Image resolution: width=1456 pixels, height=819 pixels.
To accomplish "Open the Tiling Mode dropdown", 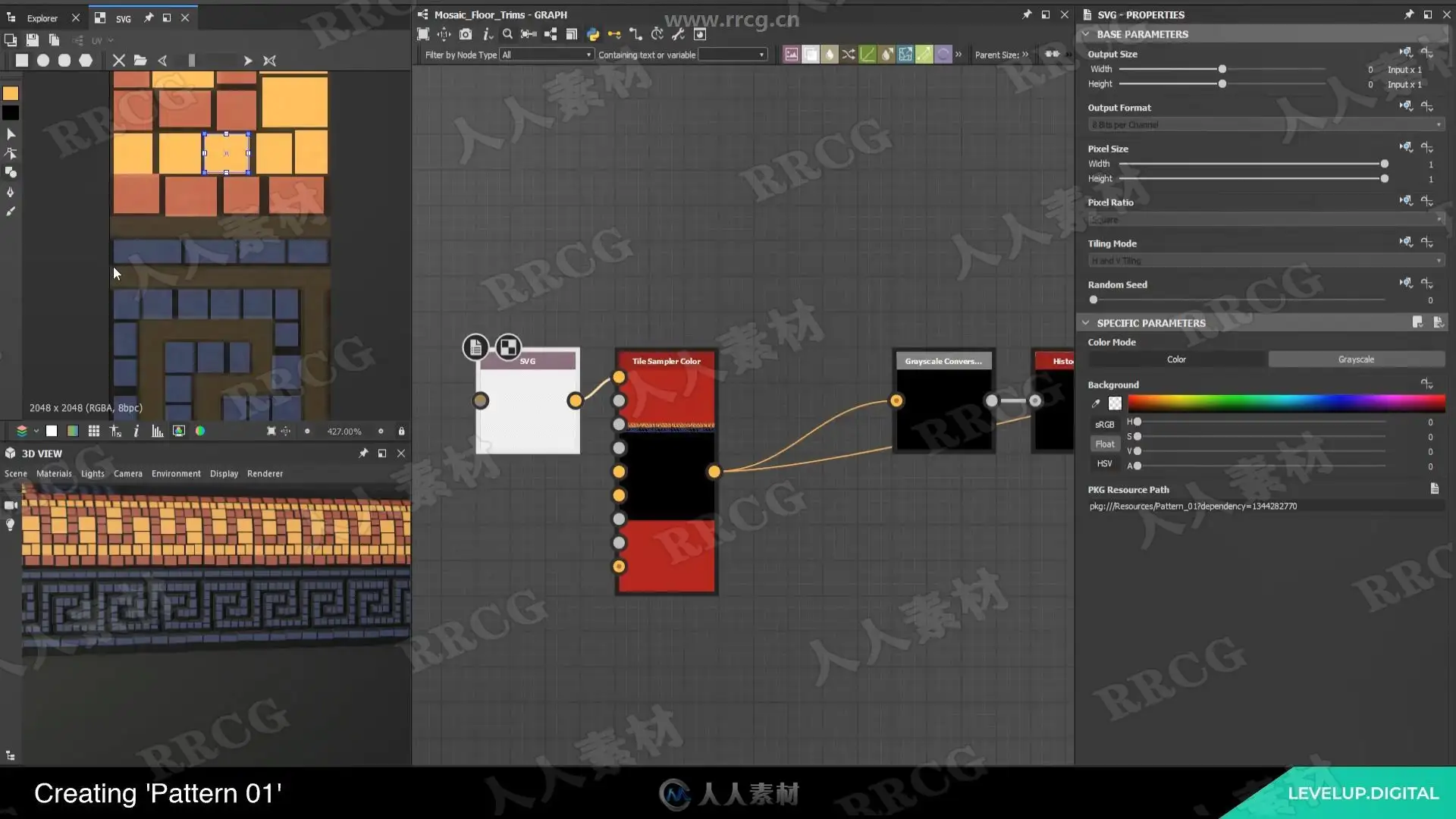I will point(1266,261).
